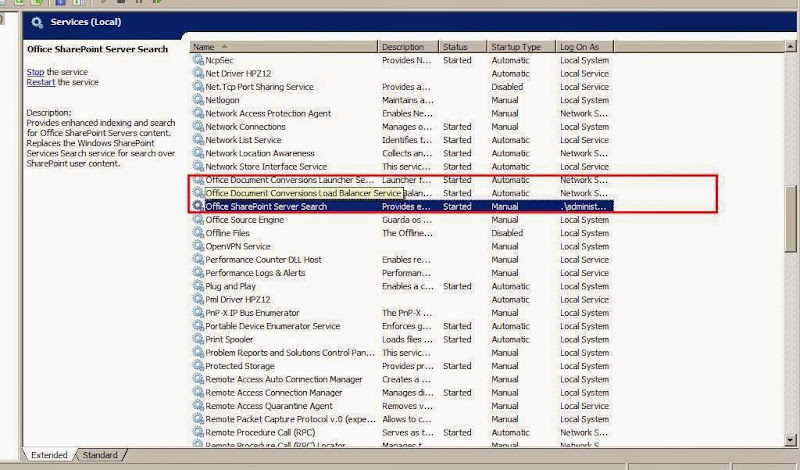Select Problem Reports and Solutions Control Panel entry
The width and height of the screenshot is (800, 470).
tap(290, 352)
